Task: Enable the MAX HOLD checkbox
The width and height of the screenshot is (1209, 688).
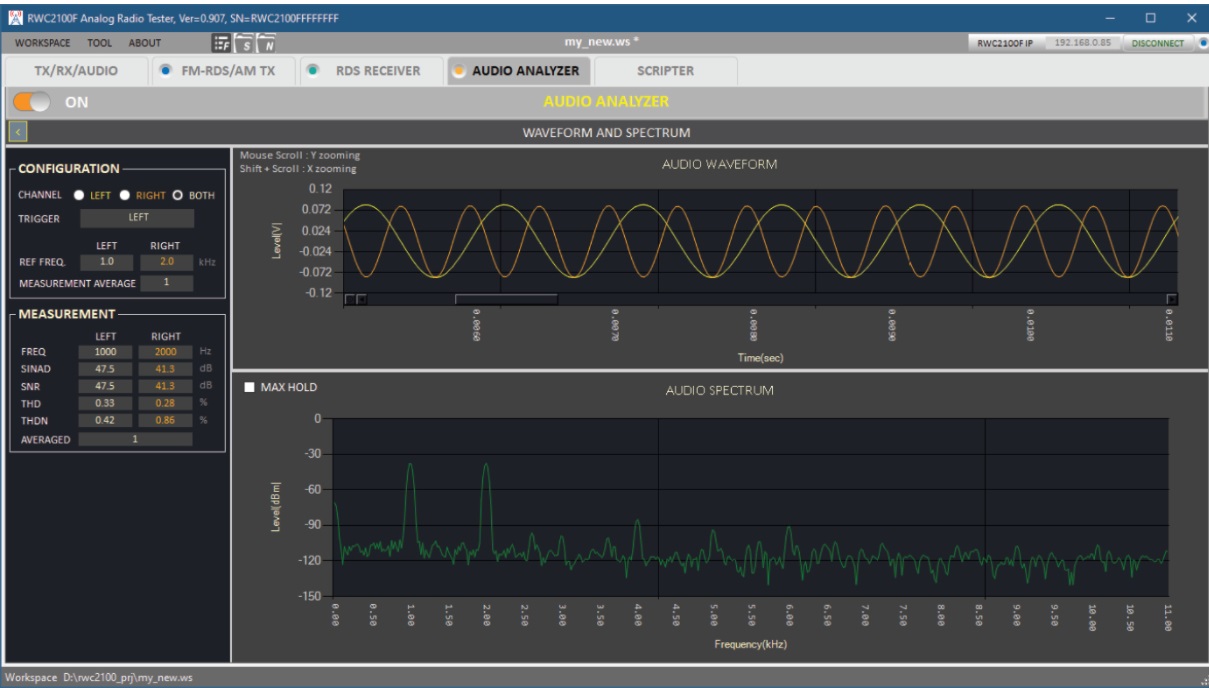Action: click(x=248, y=386)
